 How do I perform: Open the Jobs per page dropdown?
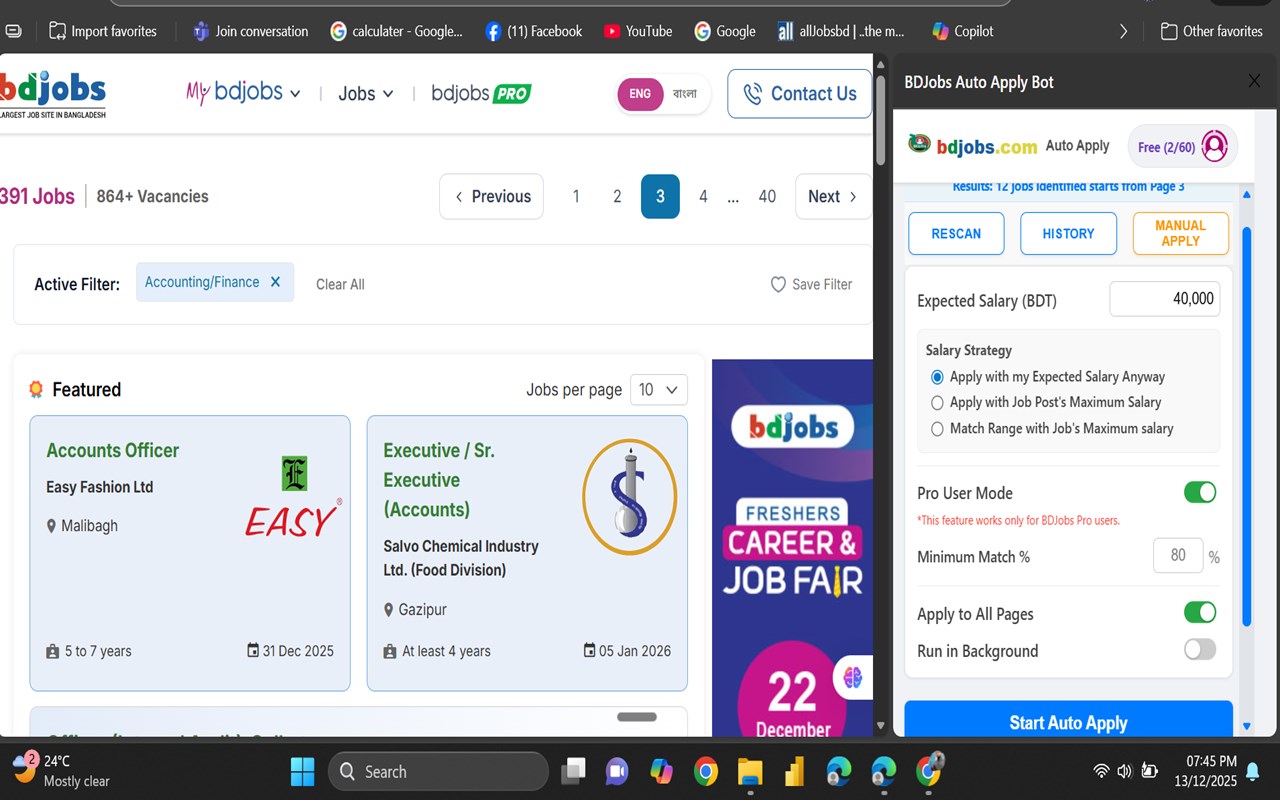coord(658,390)
